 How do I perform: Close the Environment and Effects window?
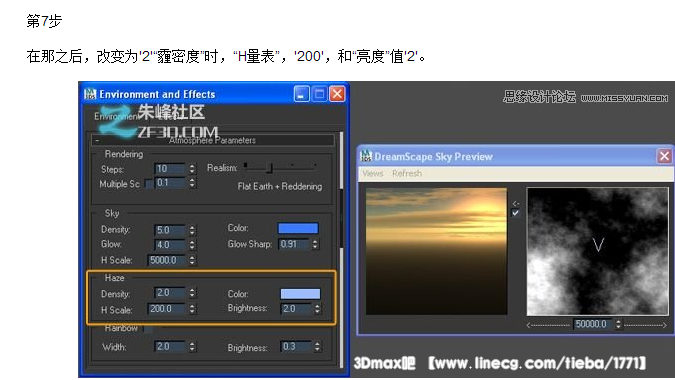[x=338, y=93]
